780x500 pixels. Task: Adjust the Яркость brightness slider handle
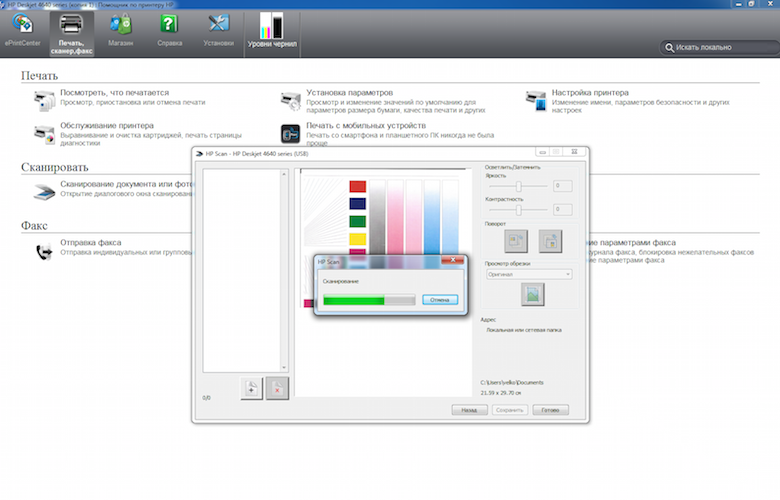[518, 186]
